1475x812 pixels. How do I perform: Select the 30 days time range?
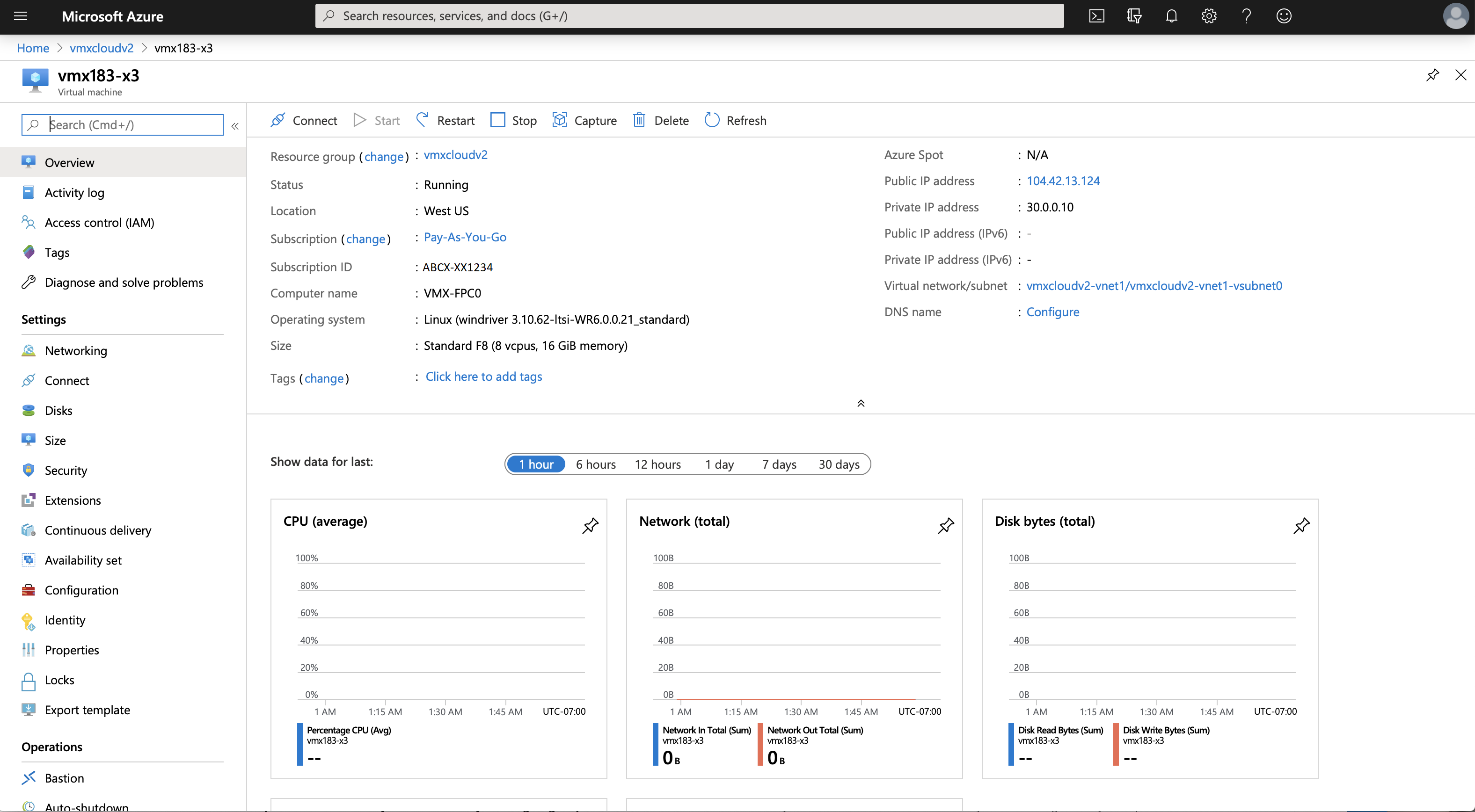point(839,464)
